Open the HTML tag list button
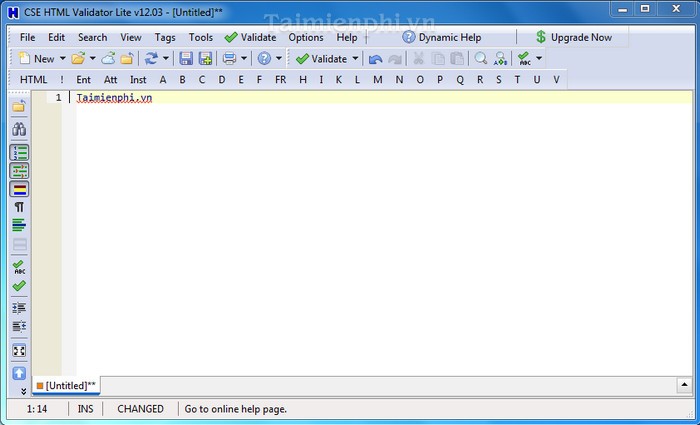 point(33,80)
